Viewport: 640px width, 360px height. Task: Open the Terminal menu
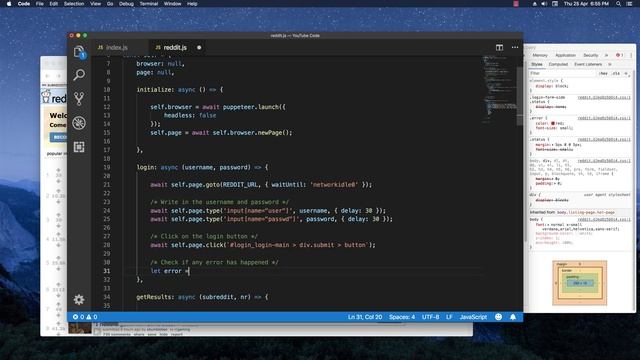[149, 4]
